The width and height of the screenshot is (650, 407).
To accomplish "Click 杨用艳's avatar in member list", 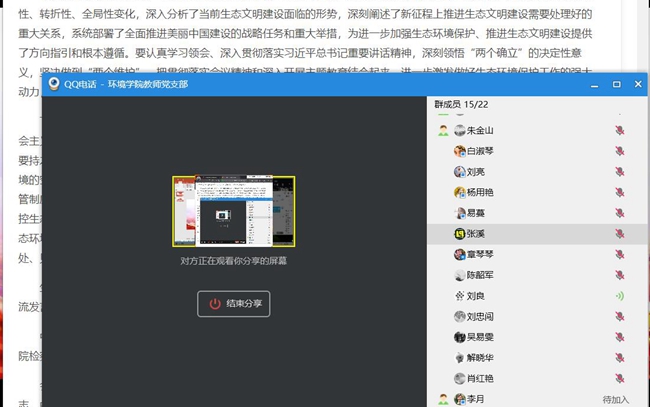I will pos(460,193).
